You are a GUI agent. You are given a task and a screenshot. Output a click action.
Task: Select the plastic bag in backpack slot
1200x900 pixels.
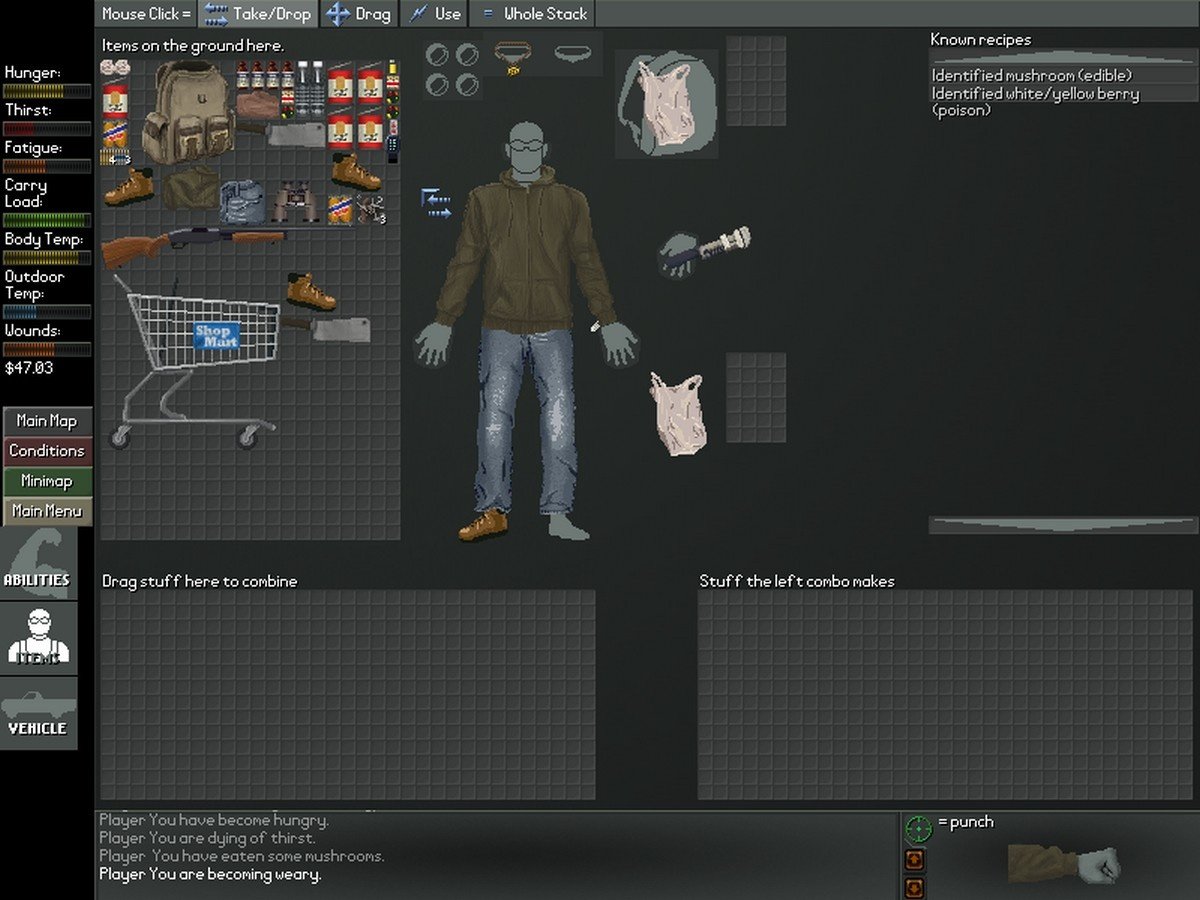(x=665, y=103)
